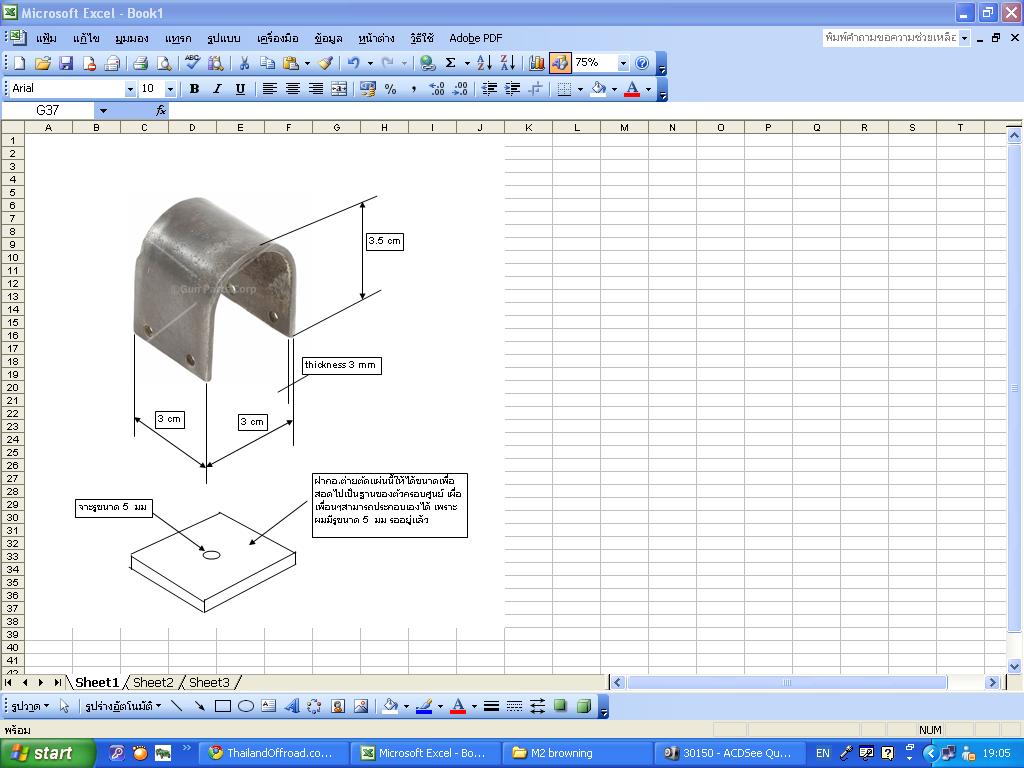The height and width of the screenshot is (768, 1024).
Task: Switch to the Sheet2 tab
Action: pos(153,682)
